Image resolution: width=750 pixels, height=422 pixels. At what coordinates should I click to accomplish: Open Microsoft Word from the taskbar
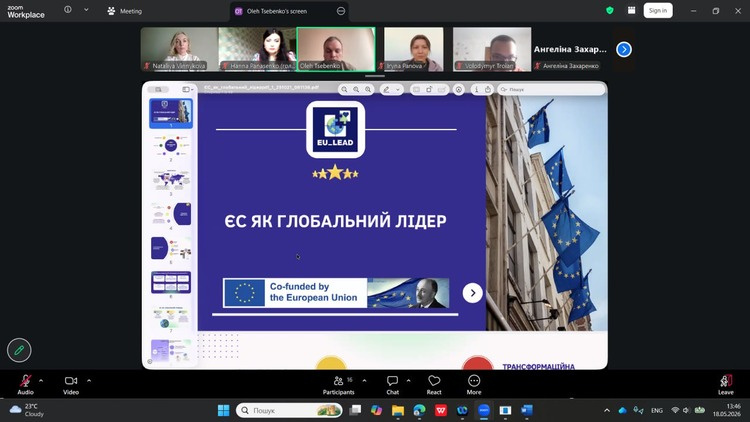pos(527,410)
